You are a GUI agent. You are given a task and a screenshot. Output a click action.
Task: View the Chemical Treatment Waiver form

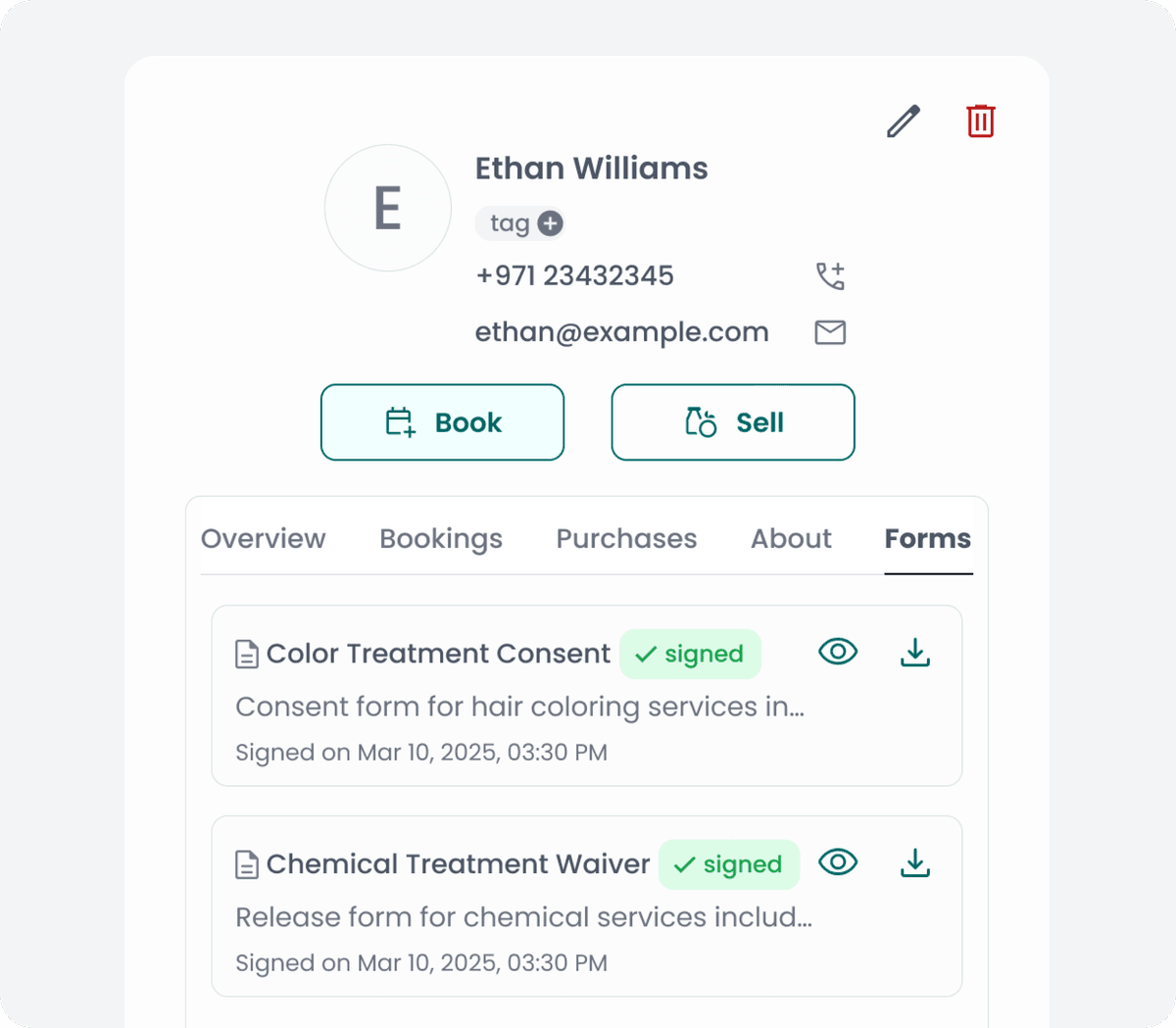(x=838, y=862)
